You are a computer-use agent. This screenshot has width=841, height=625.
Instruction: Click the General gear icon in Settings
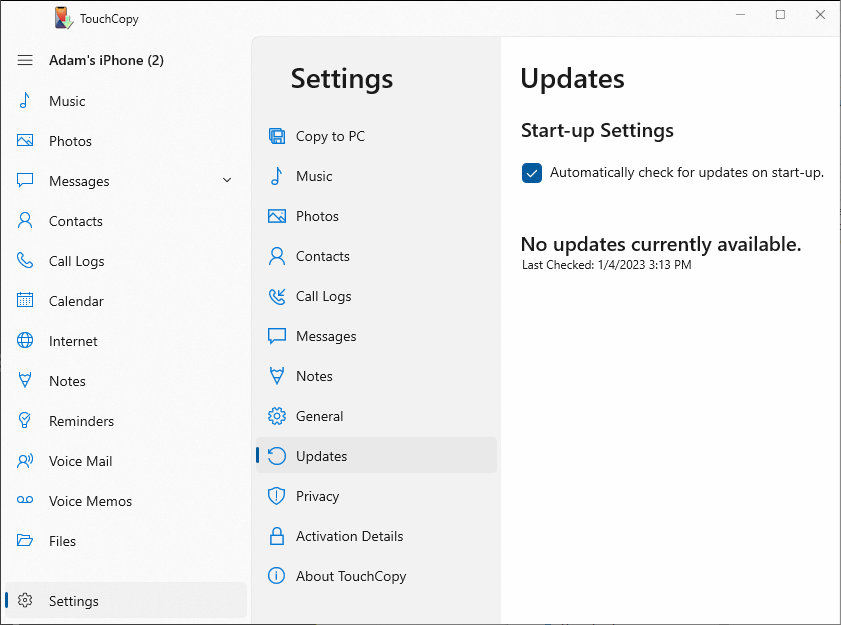(x=277, y=416)
